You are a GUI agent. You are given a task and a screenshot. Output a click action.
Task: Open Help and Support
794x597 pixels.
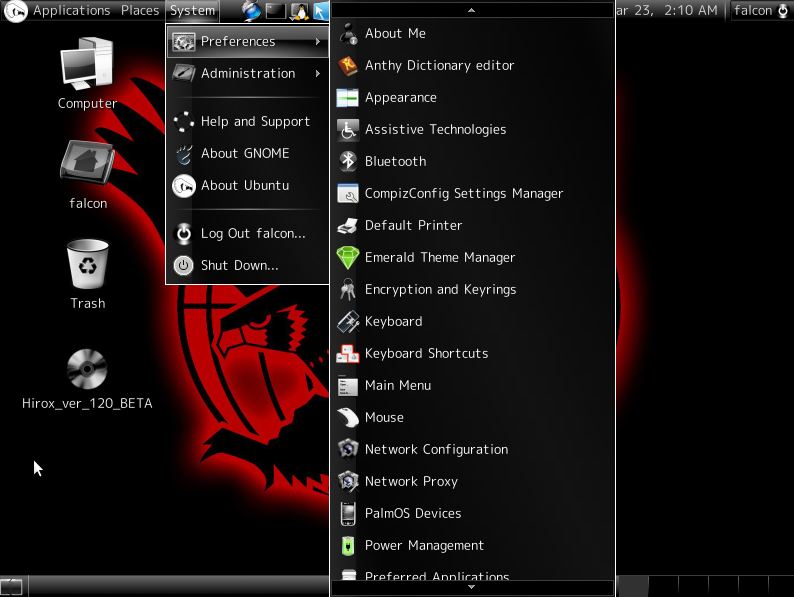pos(248,122)
